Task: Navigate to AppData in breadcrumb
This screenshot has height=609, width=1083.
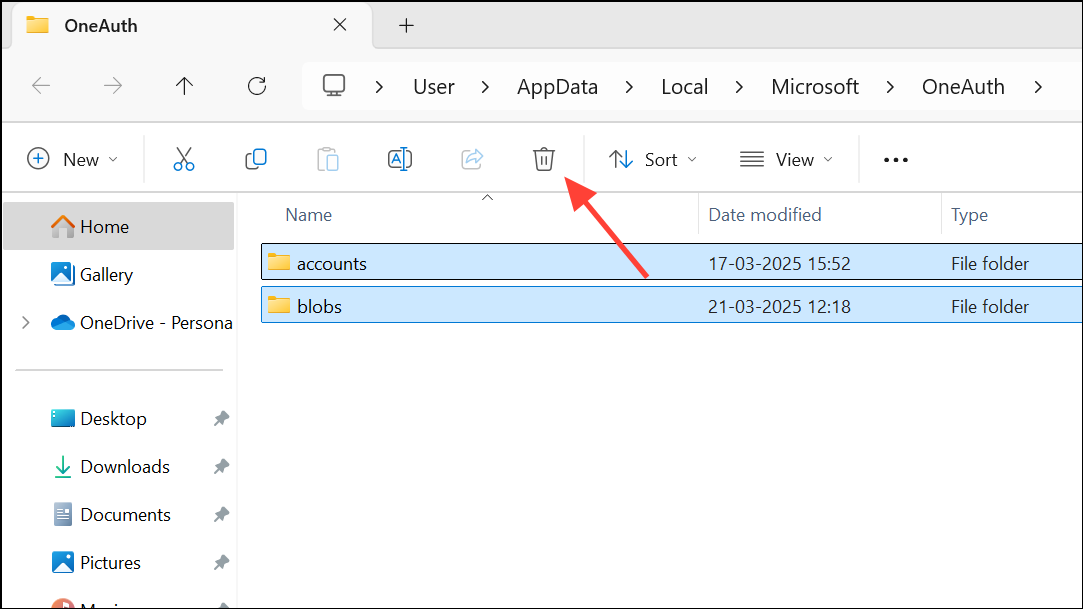Action: point(557,87)
